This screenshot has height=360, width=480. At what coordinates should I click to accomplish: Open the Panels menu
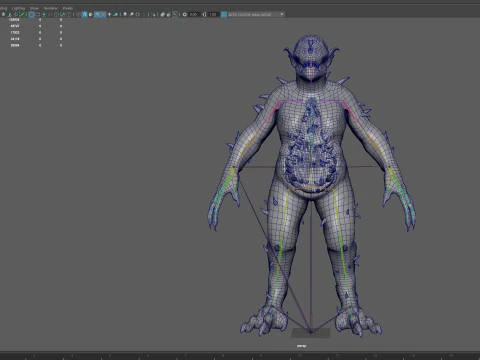[68, 8]
